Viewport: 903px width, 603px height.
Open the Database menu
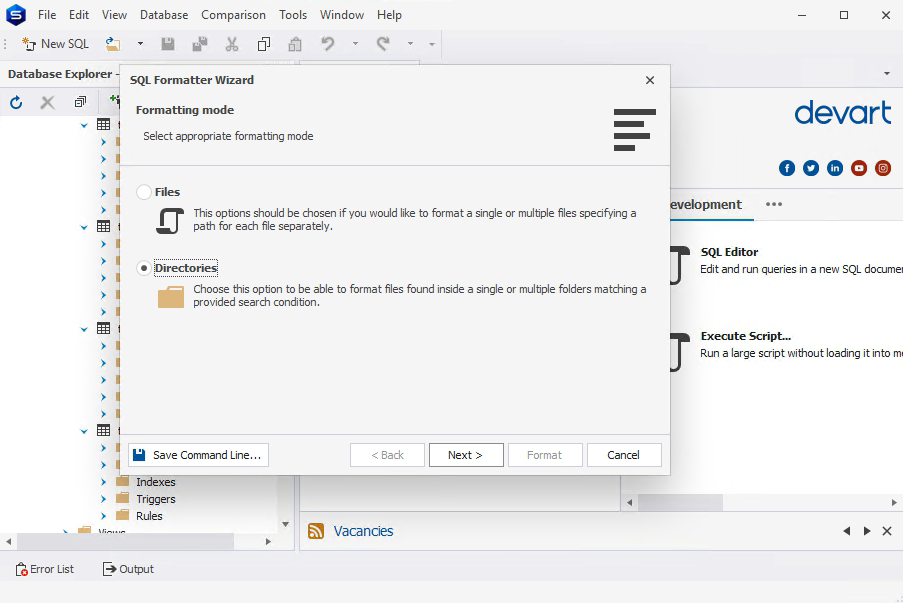coord(164,15)
